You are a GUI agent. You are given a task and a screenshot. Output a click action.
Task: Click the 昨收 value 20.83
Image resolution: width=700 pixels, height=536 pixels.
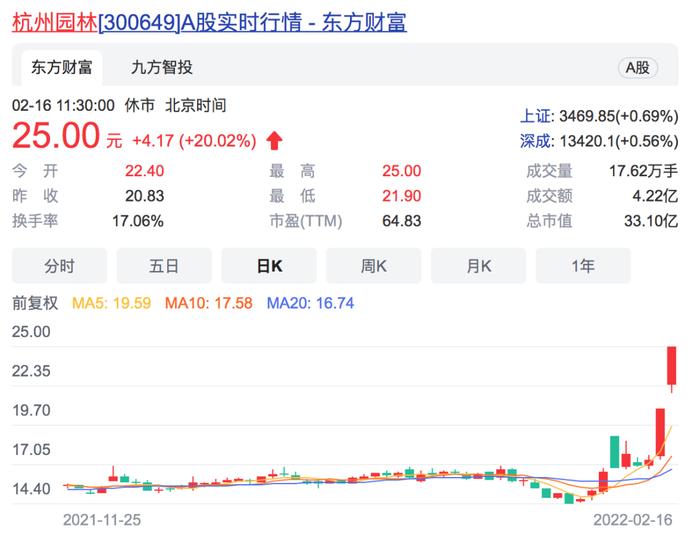(145, 196)
